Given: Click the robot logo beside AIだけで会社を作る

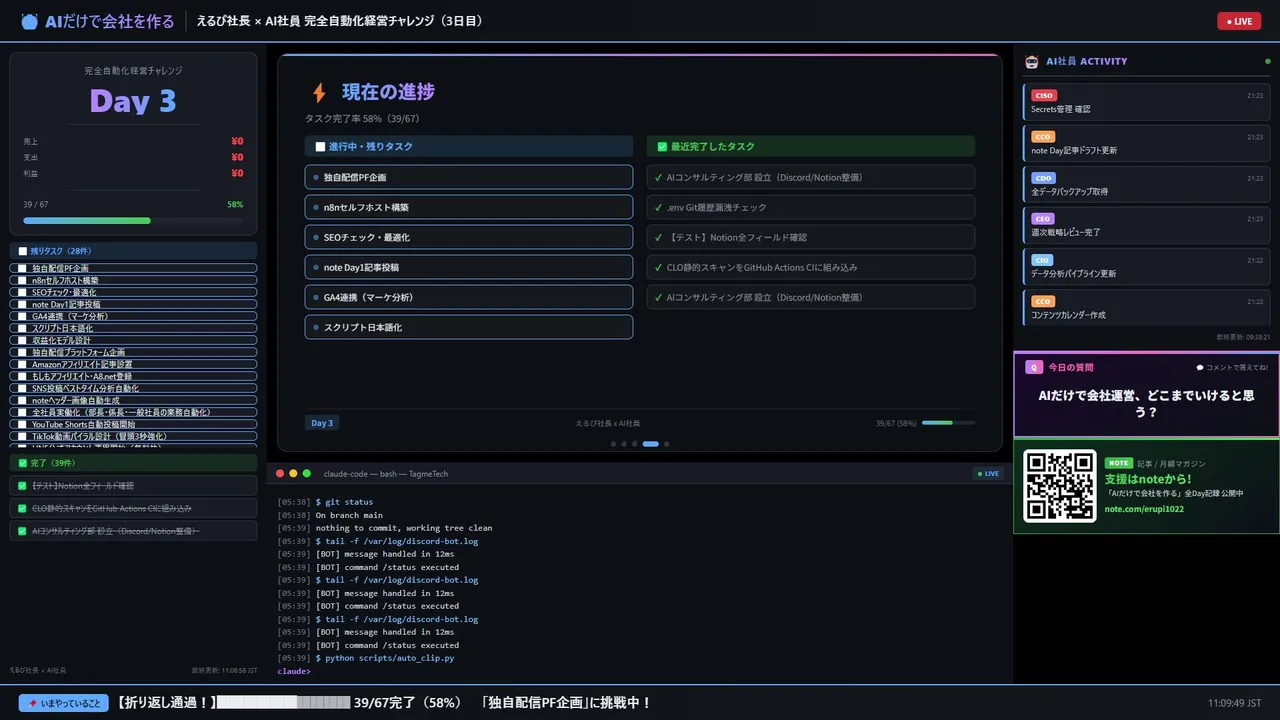Looking at the screenshot, I should [x=30, y=21].
